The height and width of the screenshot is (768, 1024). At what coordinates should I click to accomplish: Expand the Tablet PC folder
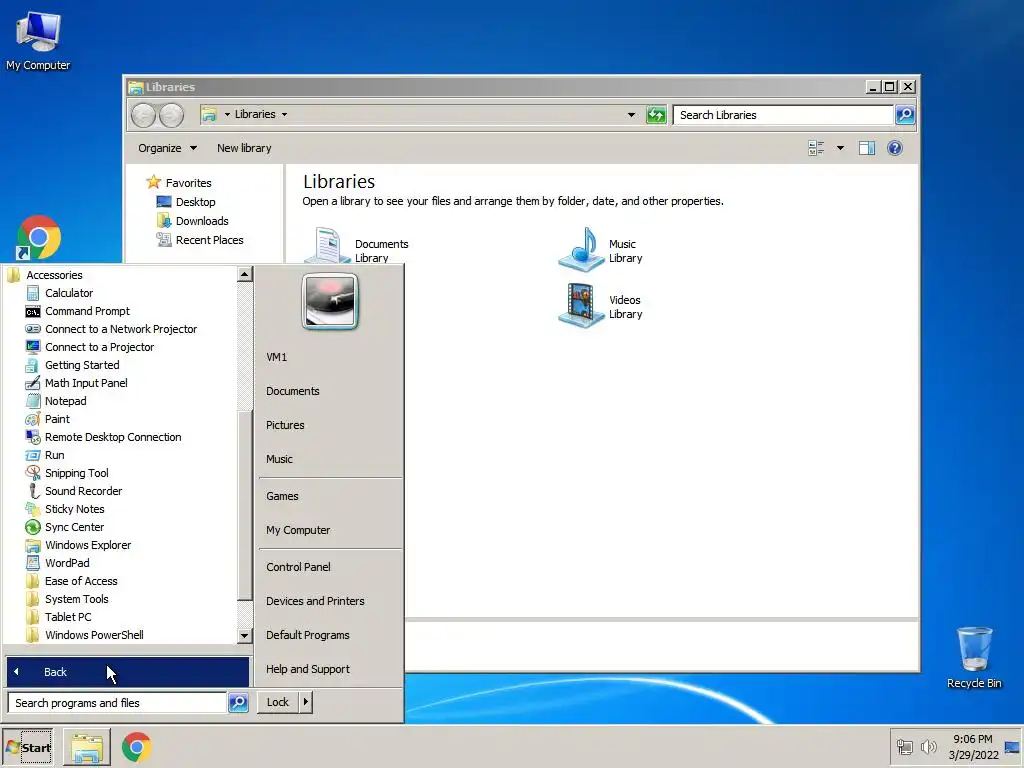coord(68,617)
